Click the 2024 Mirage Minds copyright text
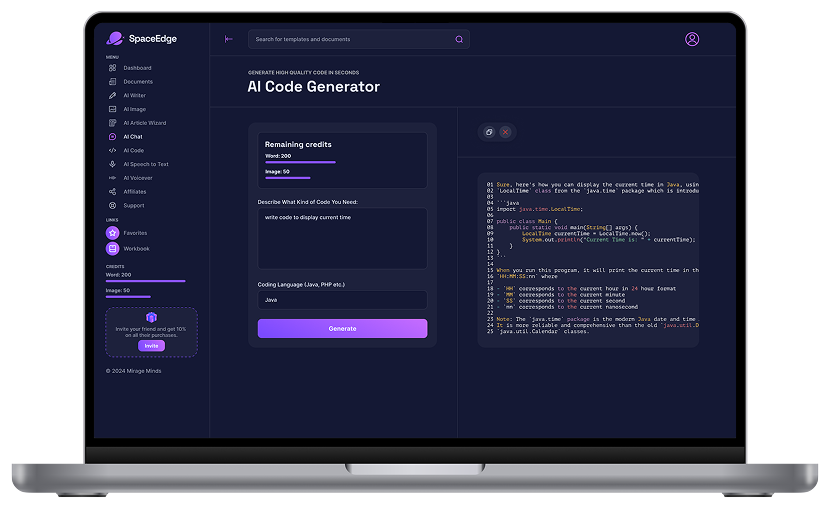The height and width of the screenshot is (510, 831). (134, 371)
